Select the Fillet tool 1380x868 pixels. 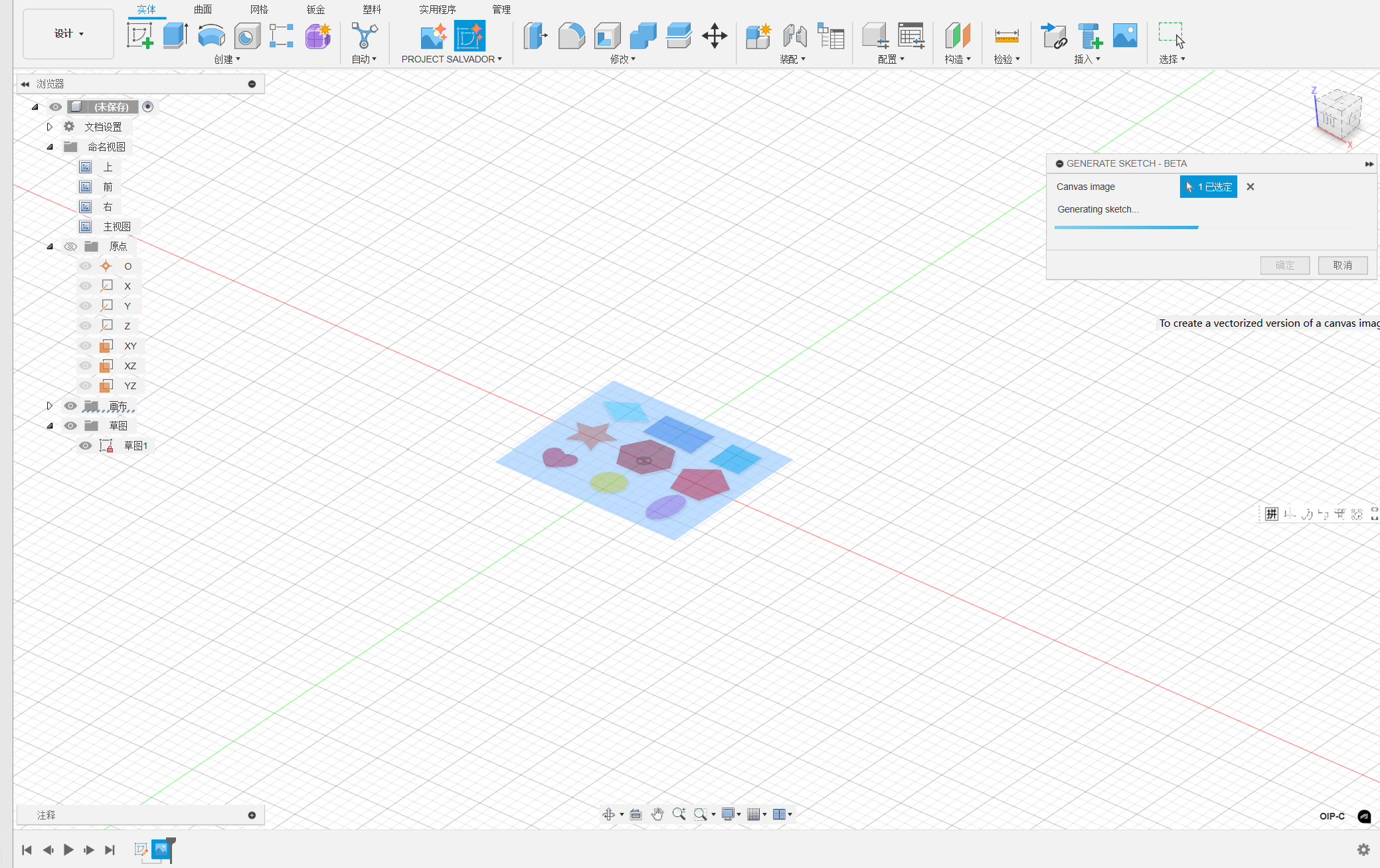pyautogui.click(x=571, y=36)
